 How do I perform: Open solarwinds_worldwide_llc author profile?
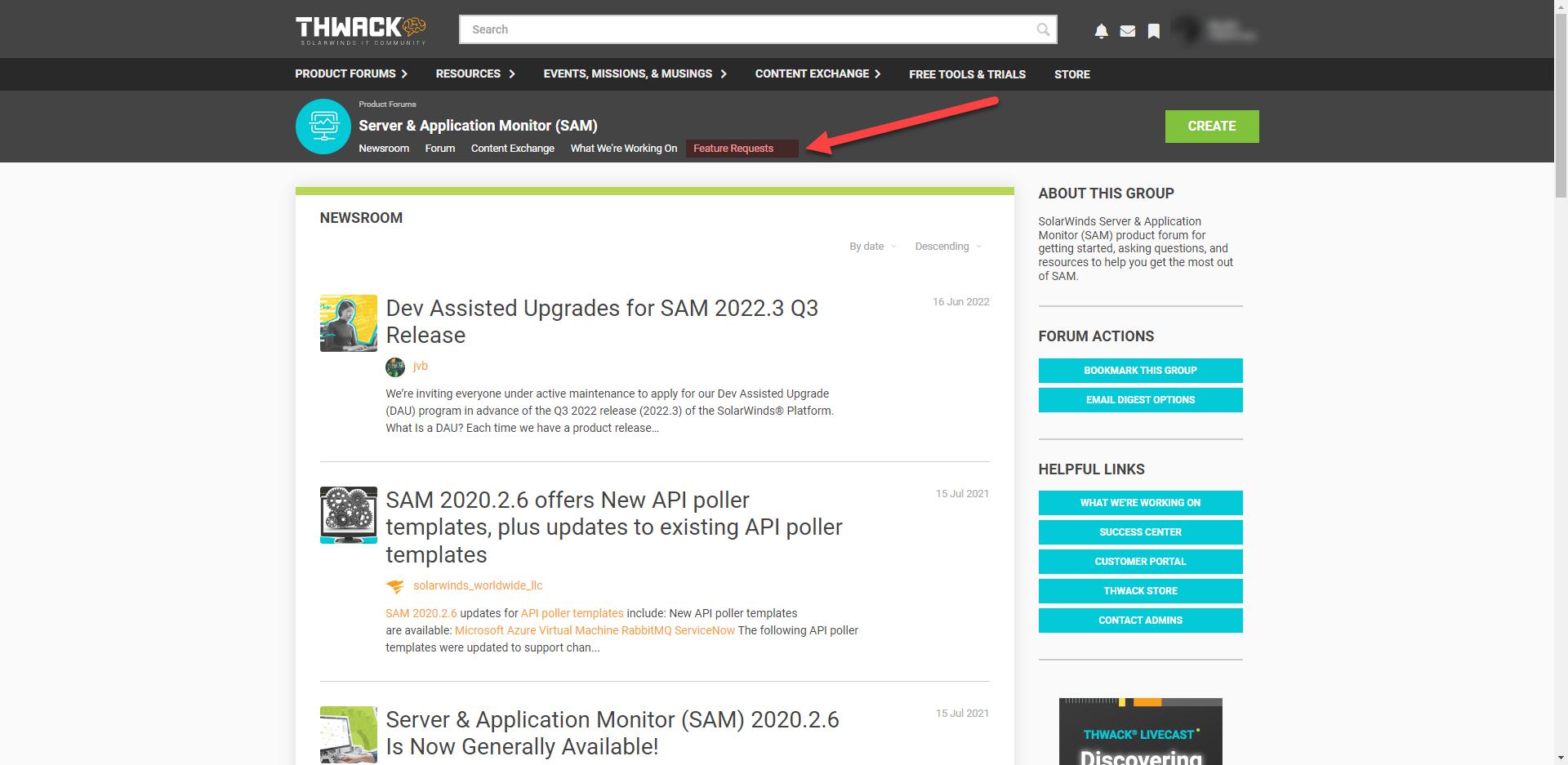pyautogui.click(x=478, y=586)
